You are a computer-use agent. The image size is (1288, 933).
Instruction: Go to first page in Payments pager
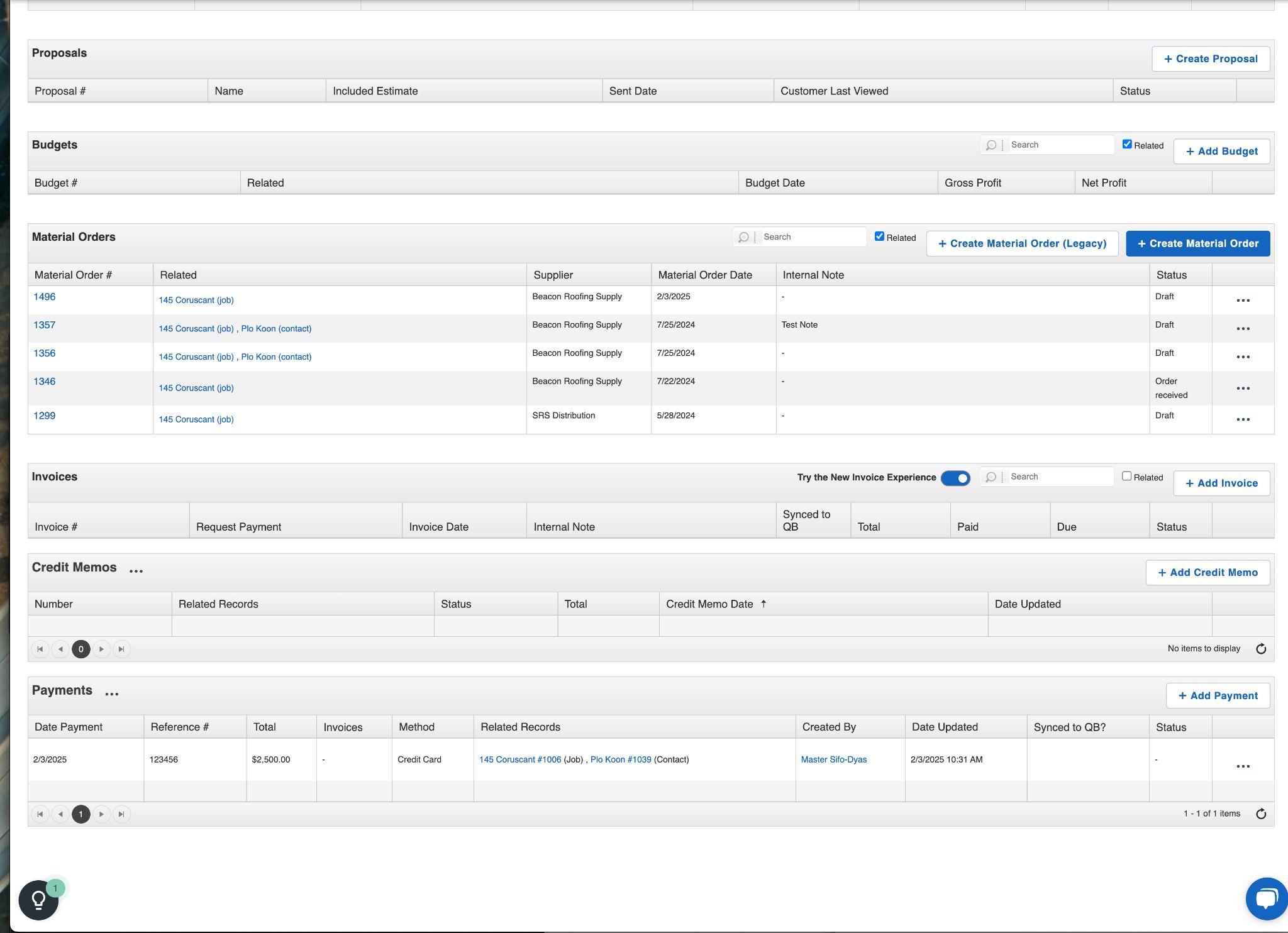point(40,814)
